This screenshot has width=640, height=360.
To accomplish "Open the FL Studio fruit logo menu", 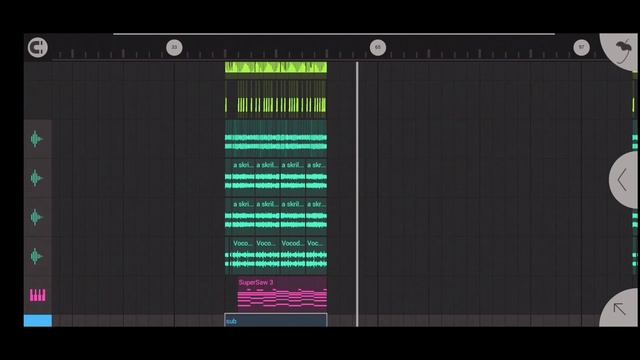I will pos(621,51).
